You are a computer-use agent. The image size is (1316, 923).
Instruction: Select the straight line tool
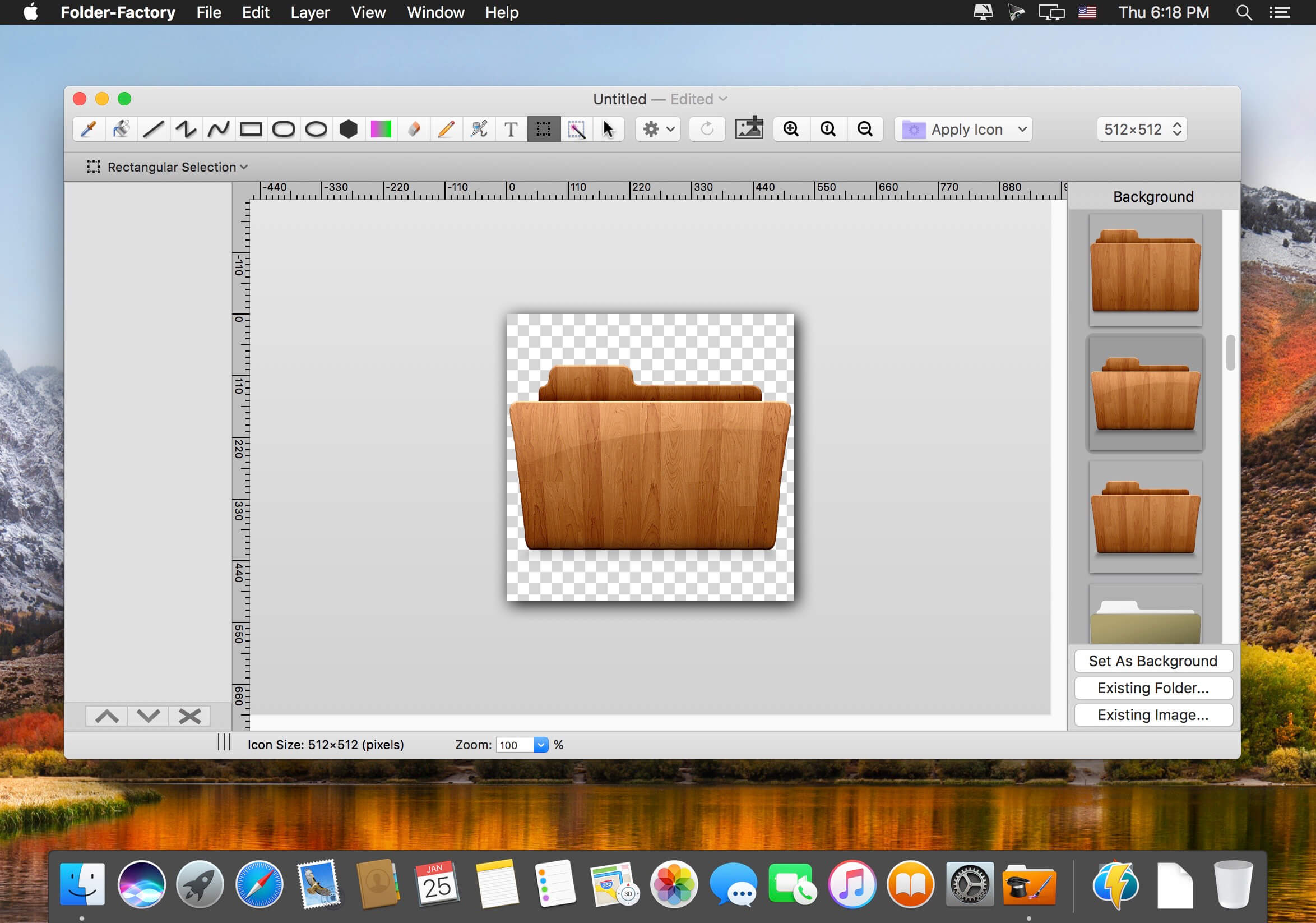(153, 129)
